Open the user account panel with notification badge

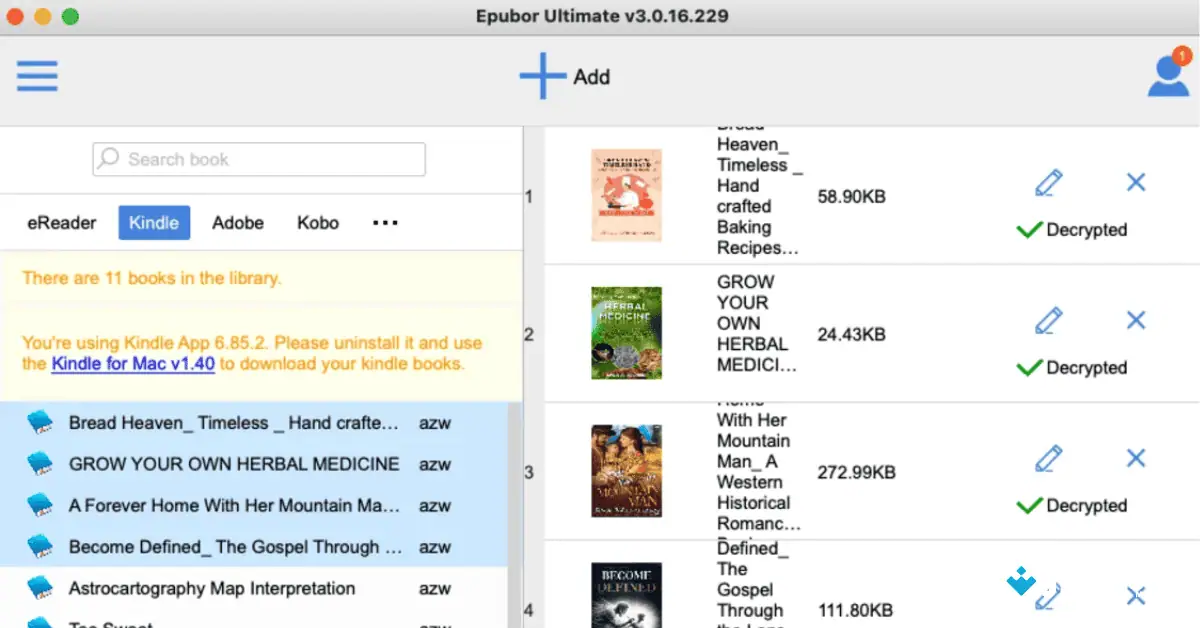tap(1168, 76)
